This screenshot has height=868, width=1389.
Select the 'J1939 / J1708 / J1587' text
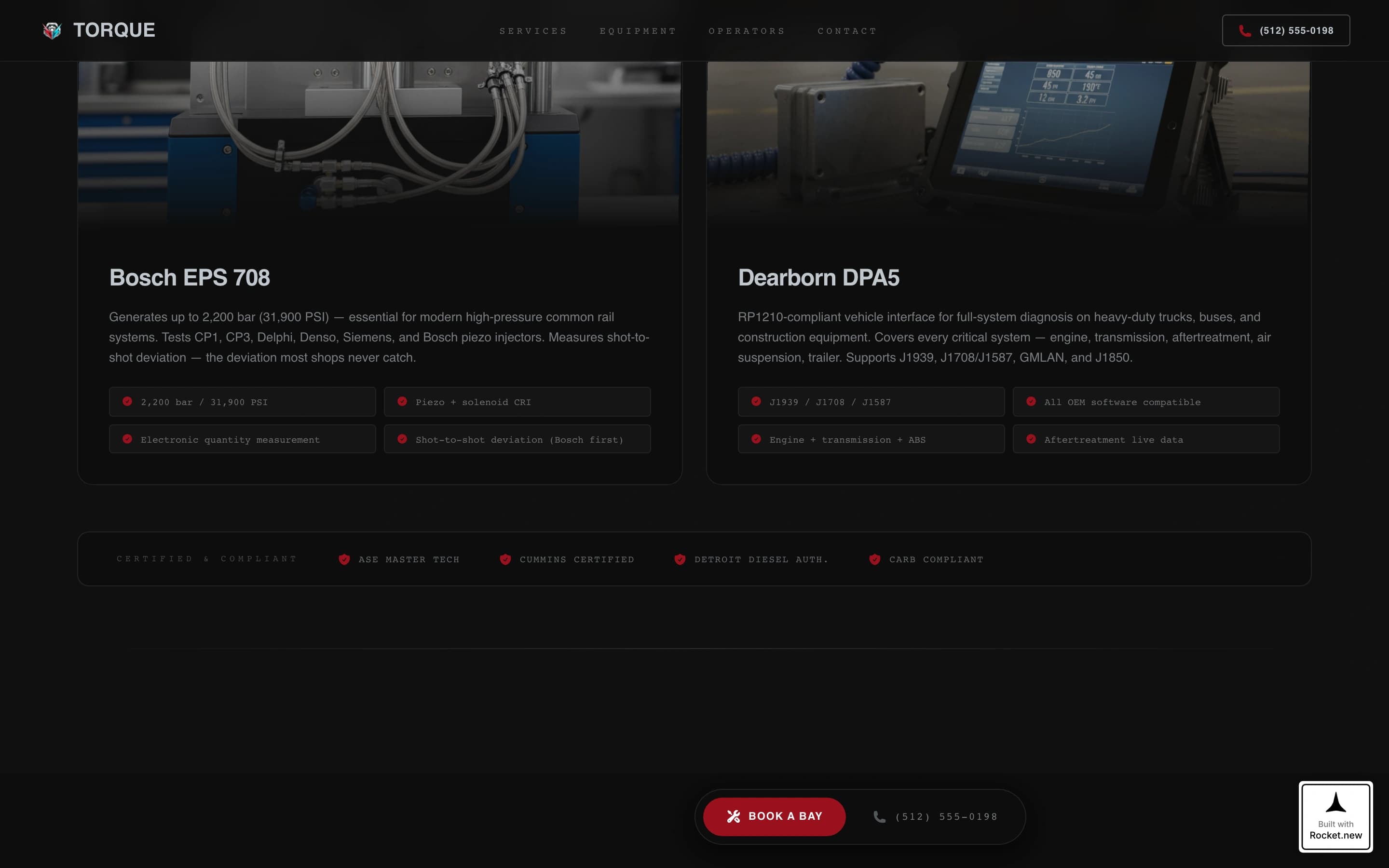[831, 403]
